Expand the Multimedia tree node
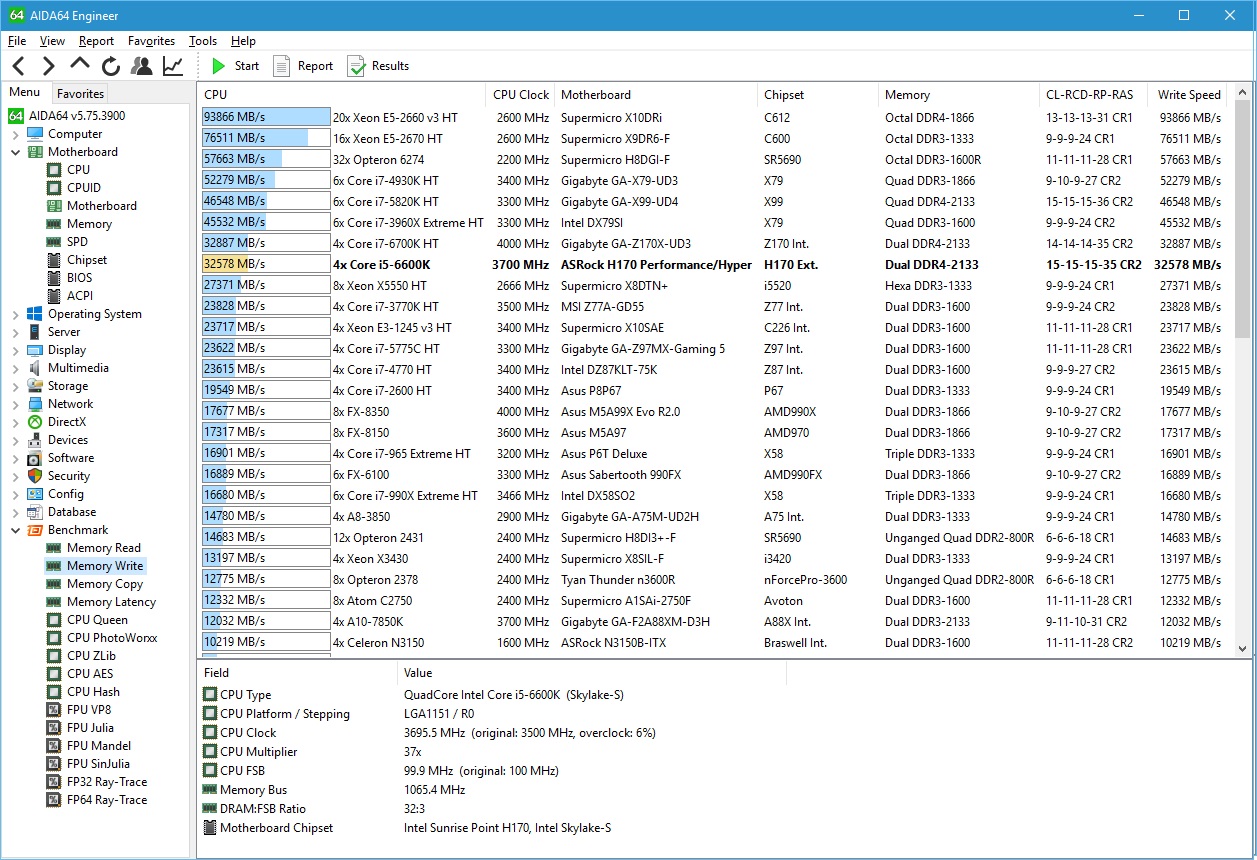 tap(15, 368)
